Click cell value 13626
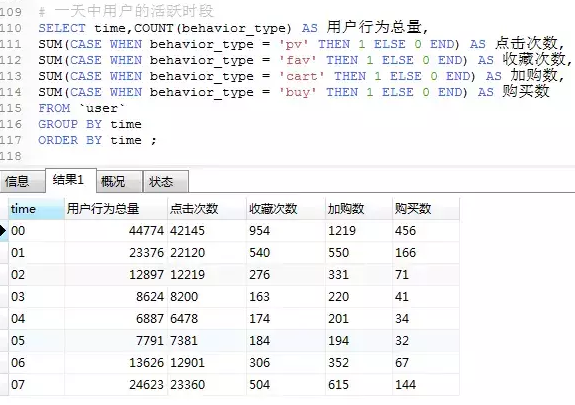This screenshot has width=575, height=405. click(146, 363)
